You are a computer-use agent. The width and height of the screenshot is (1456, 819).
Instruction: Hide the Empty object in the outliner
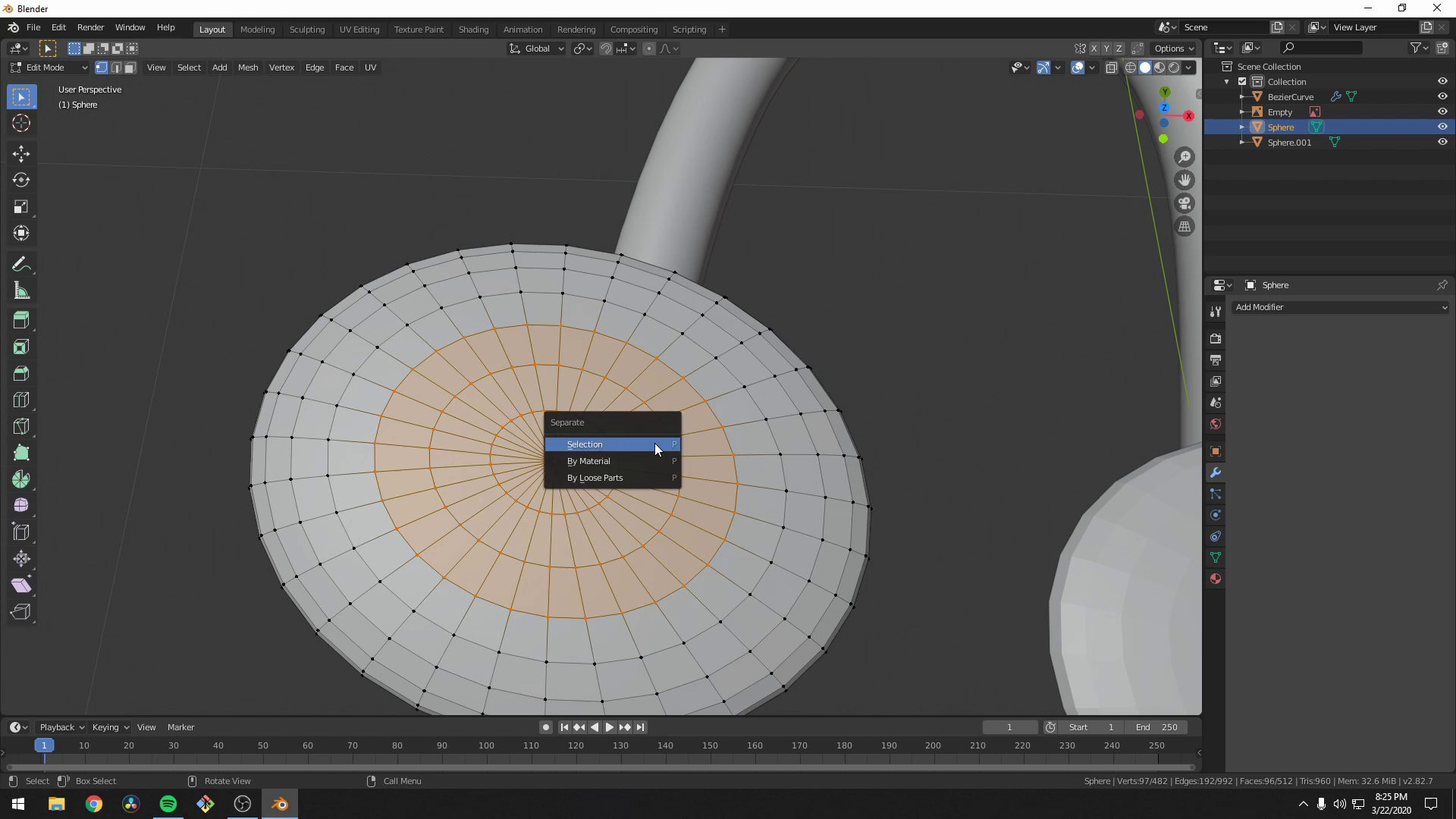[1443, 111]
